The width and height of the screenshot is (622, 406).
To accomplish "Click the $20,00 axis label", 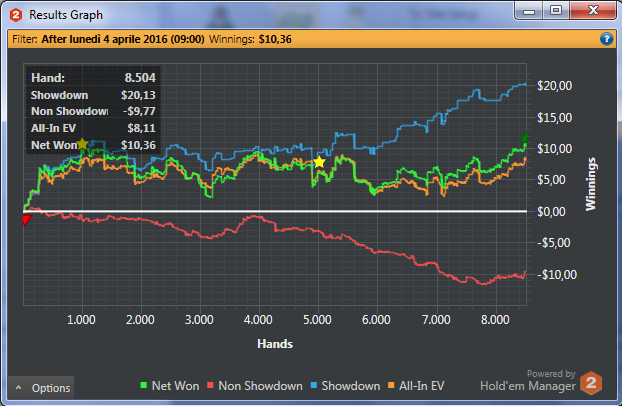I will pyautogui.click(x=554, y=86).
